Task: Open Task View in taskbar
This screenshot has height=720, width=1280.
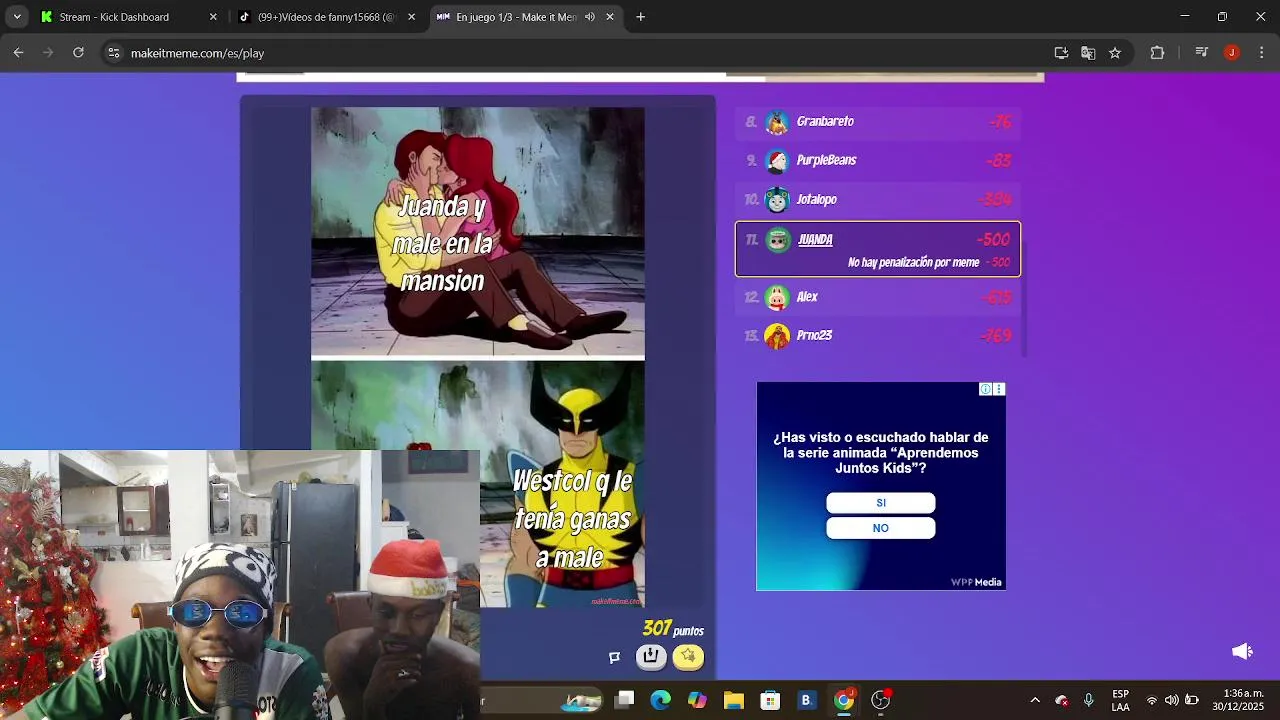Action: [625, 700]
